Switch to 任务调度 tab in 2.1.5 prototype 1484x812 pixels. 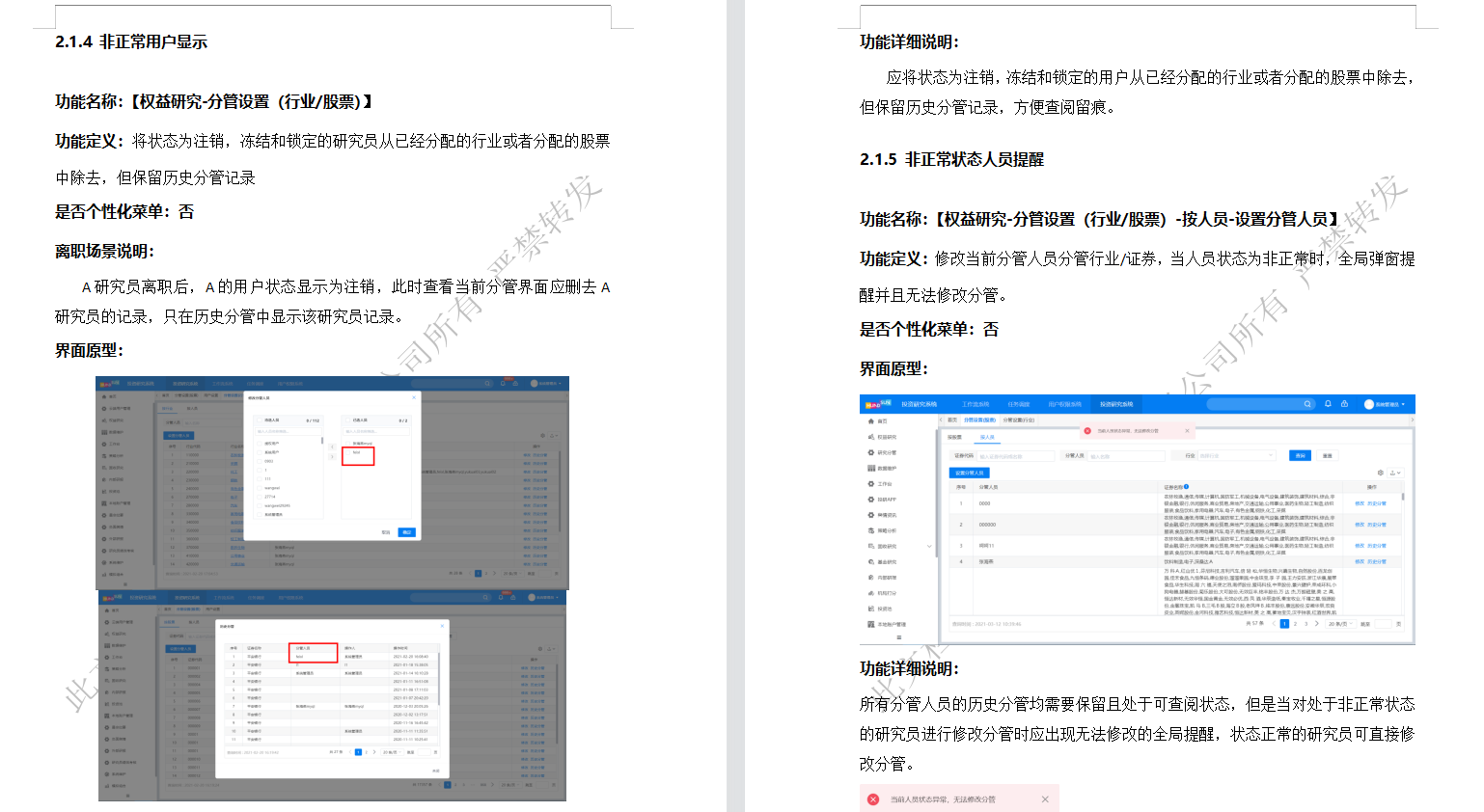(1019, 404)
